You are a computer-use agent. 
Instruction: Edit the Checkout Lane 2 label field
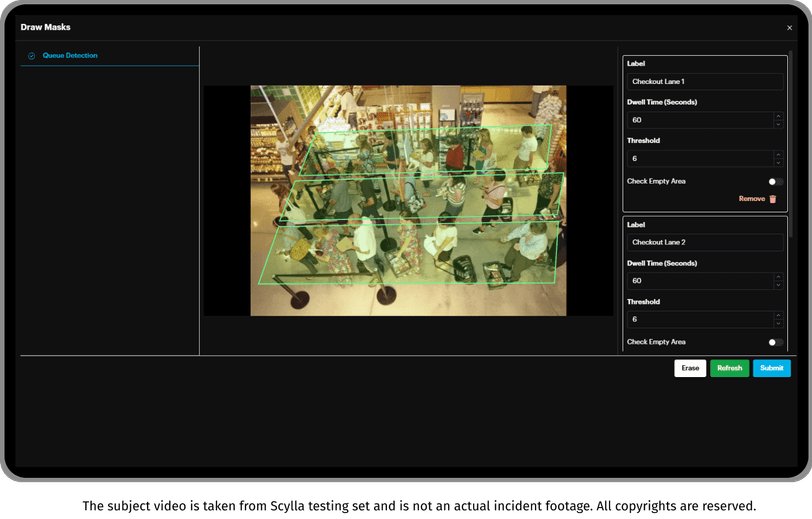pyautogui.click(x=705, y=242)
